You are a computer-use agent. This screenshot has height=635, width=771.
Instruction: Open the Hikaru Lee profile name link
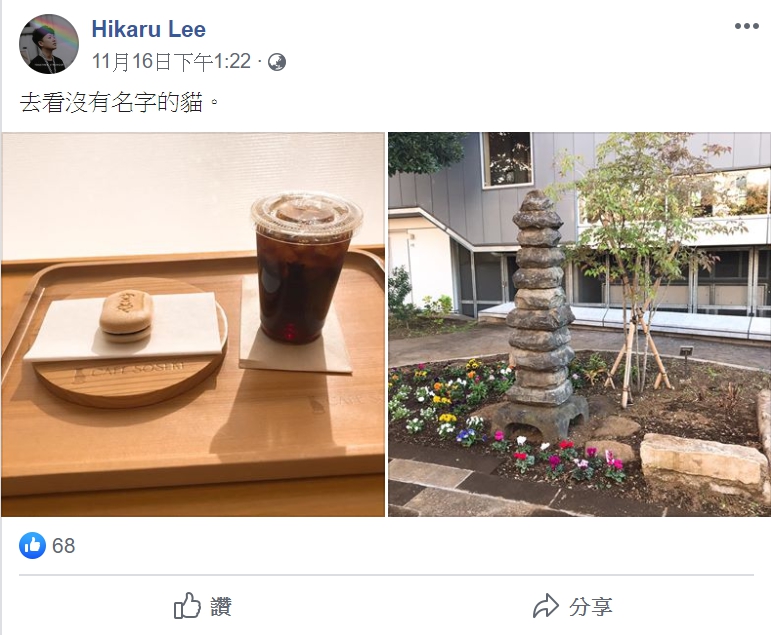click(148, 29)
